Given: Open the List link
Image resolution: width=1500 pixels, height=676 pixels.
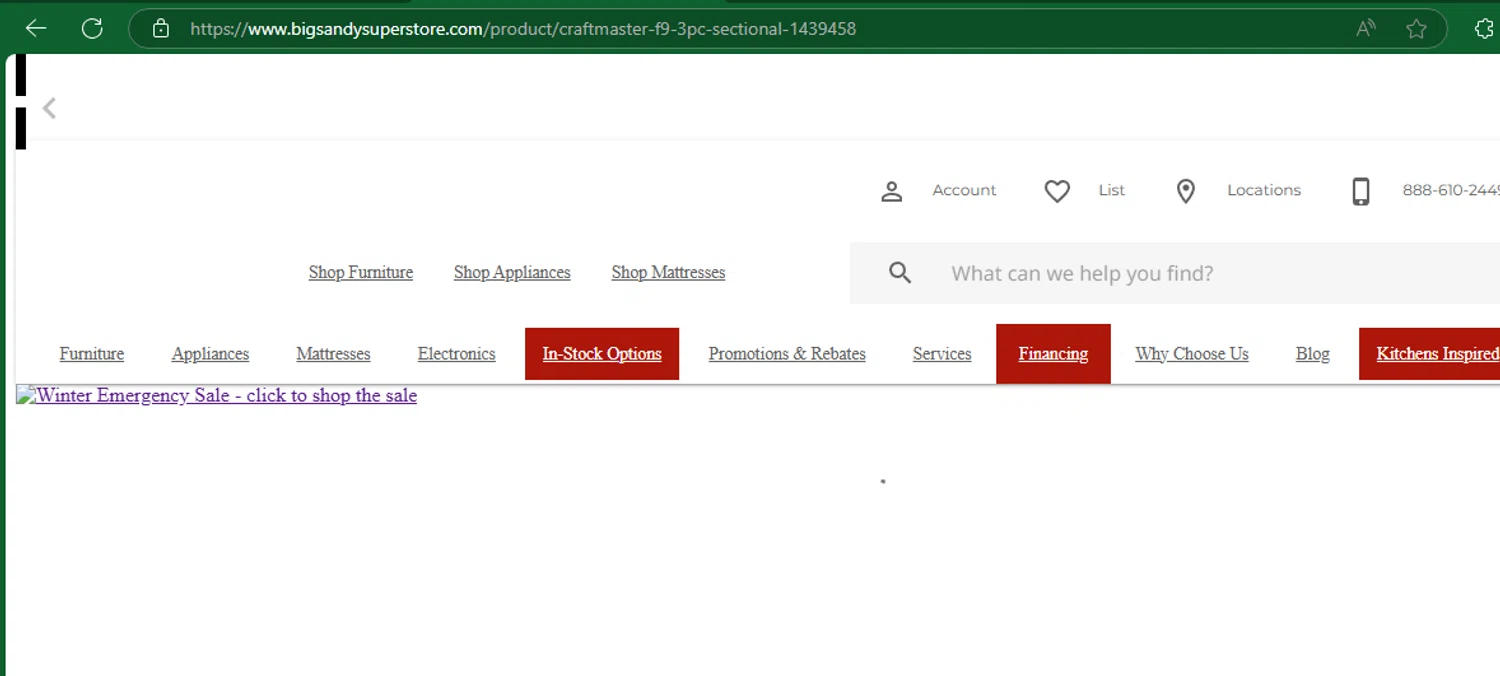Looking at the screenshot, I should coord(1112,190).
